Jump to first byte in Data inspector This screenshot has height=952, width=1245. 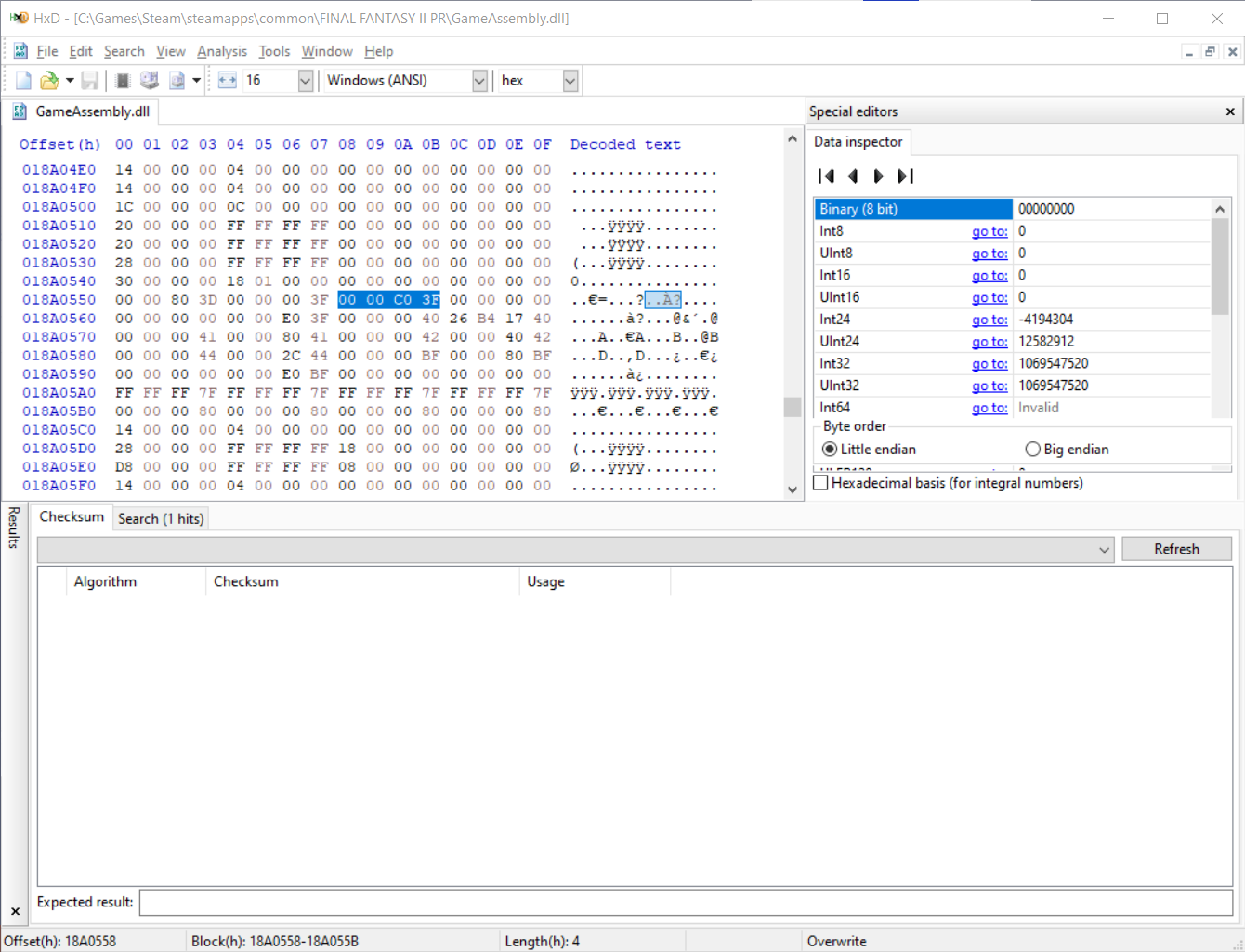(x=826, y=176)
